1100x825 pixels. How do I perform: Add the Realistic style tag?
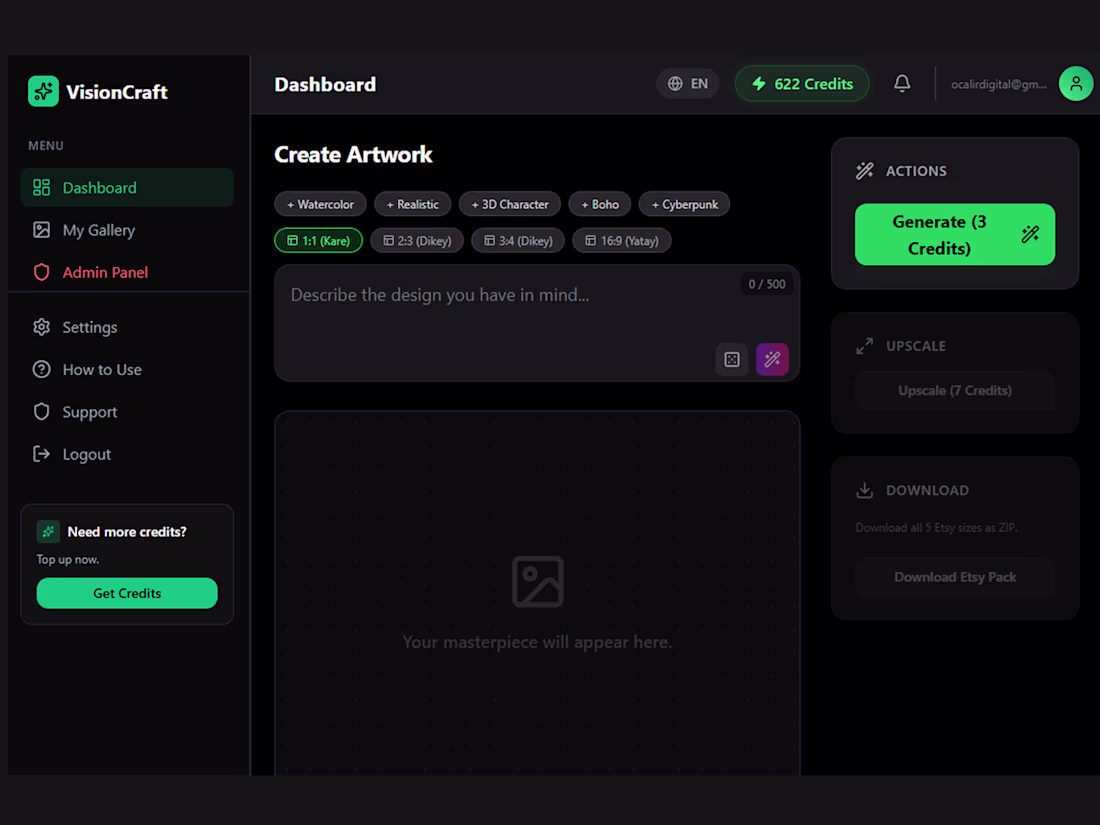pos(412,204)
